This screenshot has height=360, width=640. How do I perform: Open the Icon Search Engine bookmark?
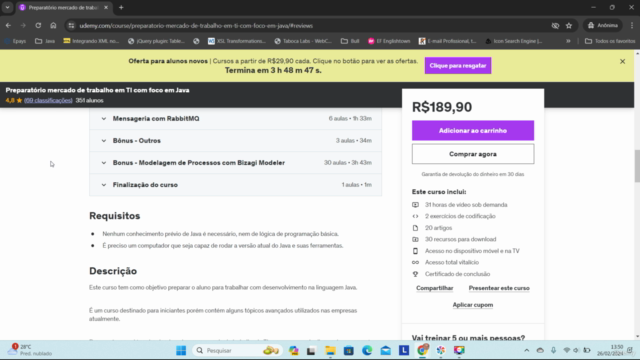[513, 41]
